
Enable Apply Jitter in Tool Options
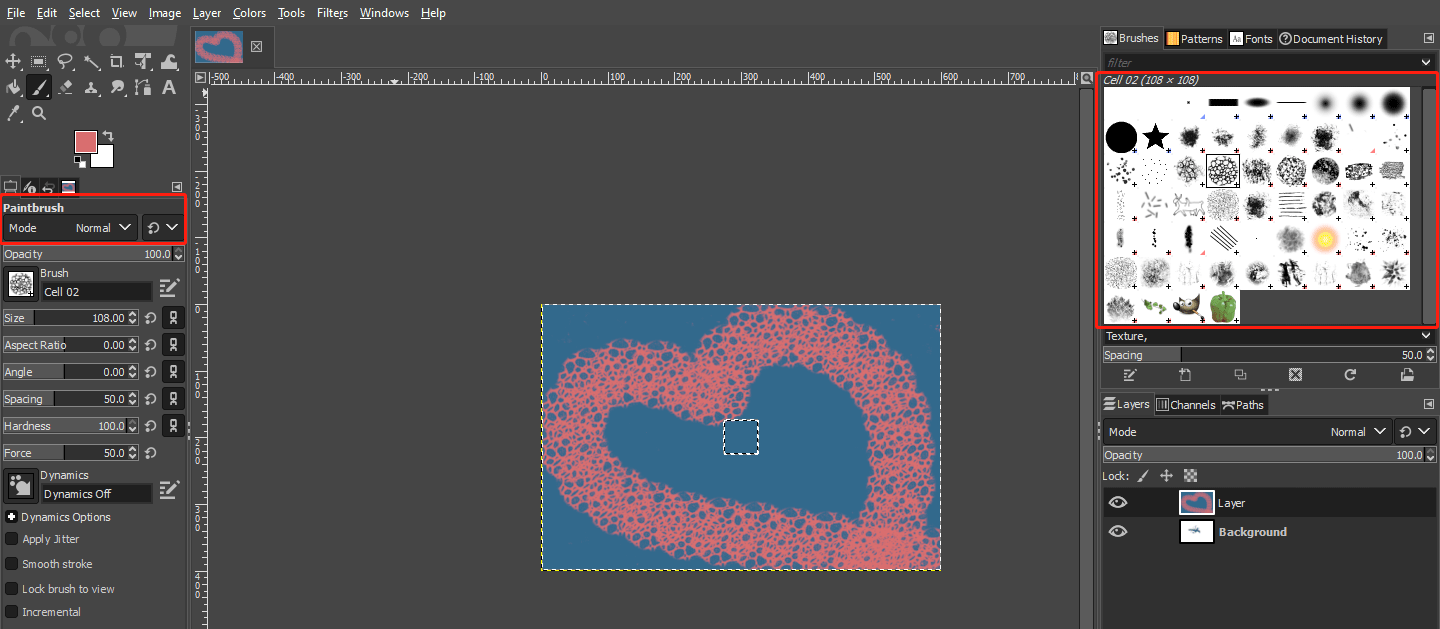tap(13, 538)
